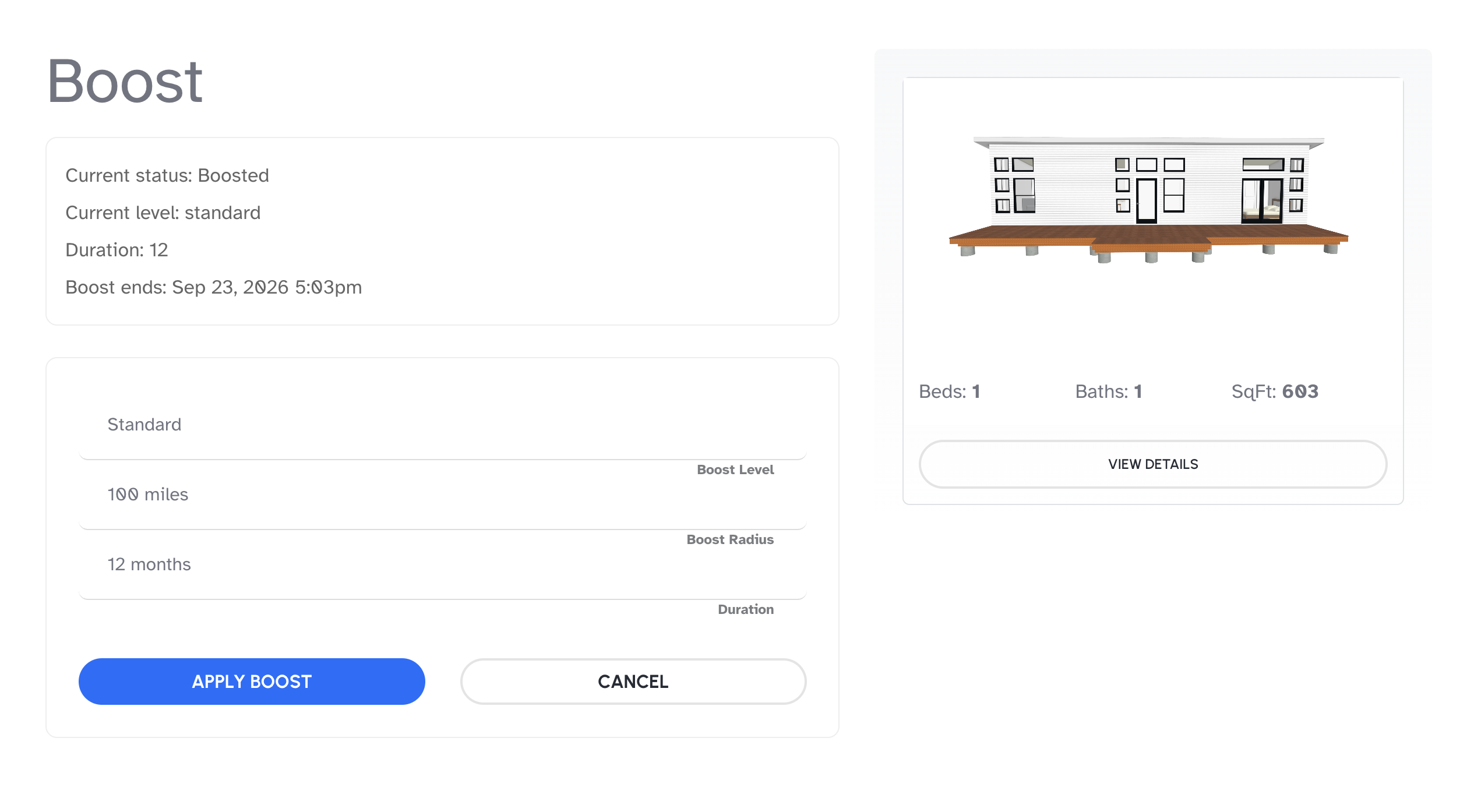This screenshot has width=1474, height=812.
Task: Click the Boost page heading
Action: click(x=125, y=82)
